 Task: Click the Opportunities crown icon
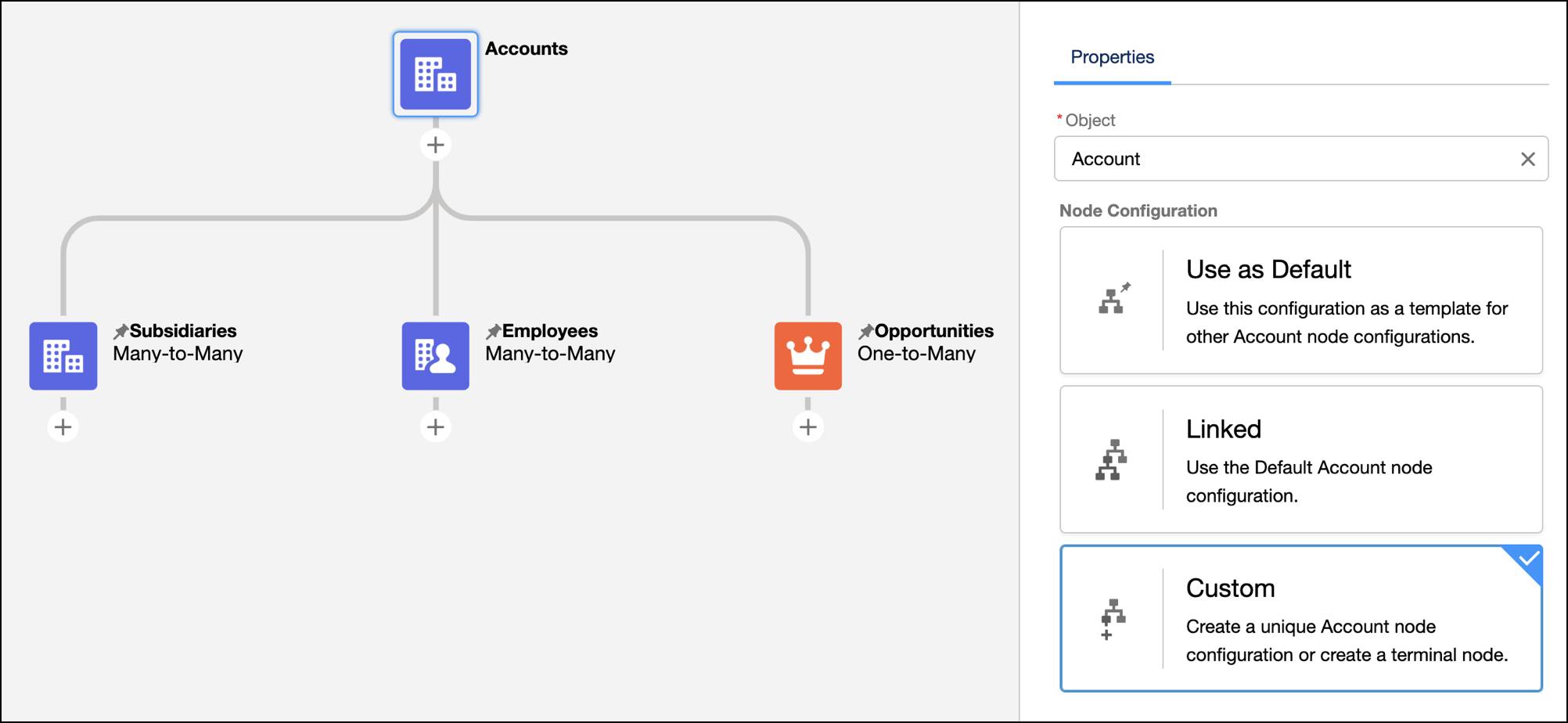808,356
